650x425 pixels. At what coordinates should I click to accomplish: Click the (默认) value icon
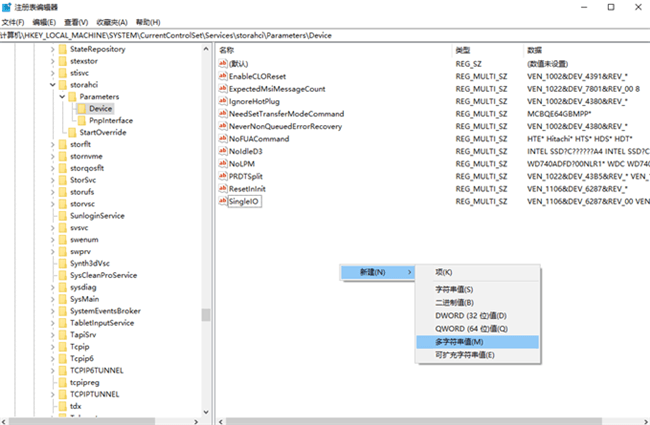click(x=223, y=63)
